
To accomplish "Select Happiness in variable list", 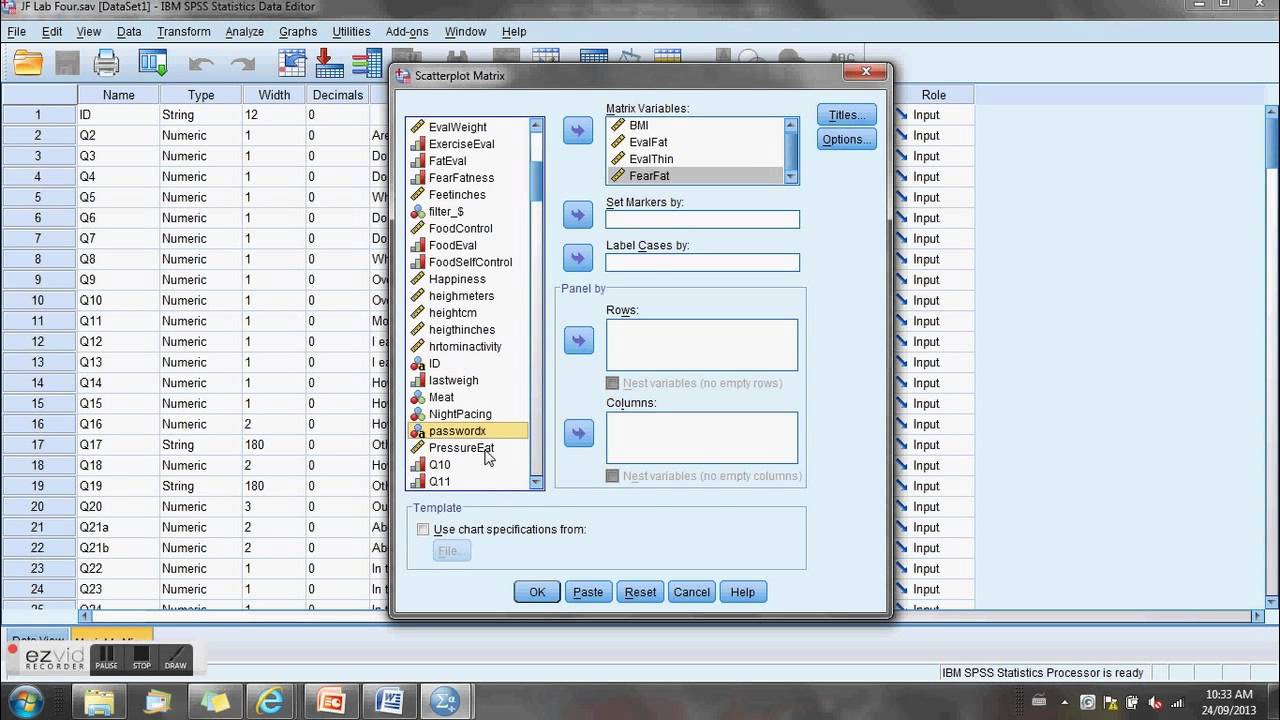I will (x=457, y=279).
